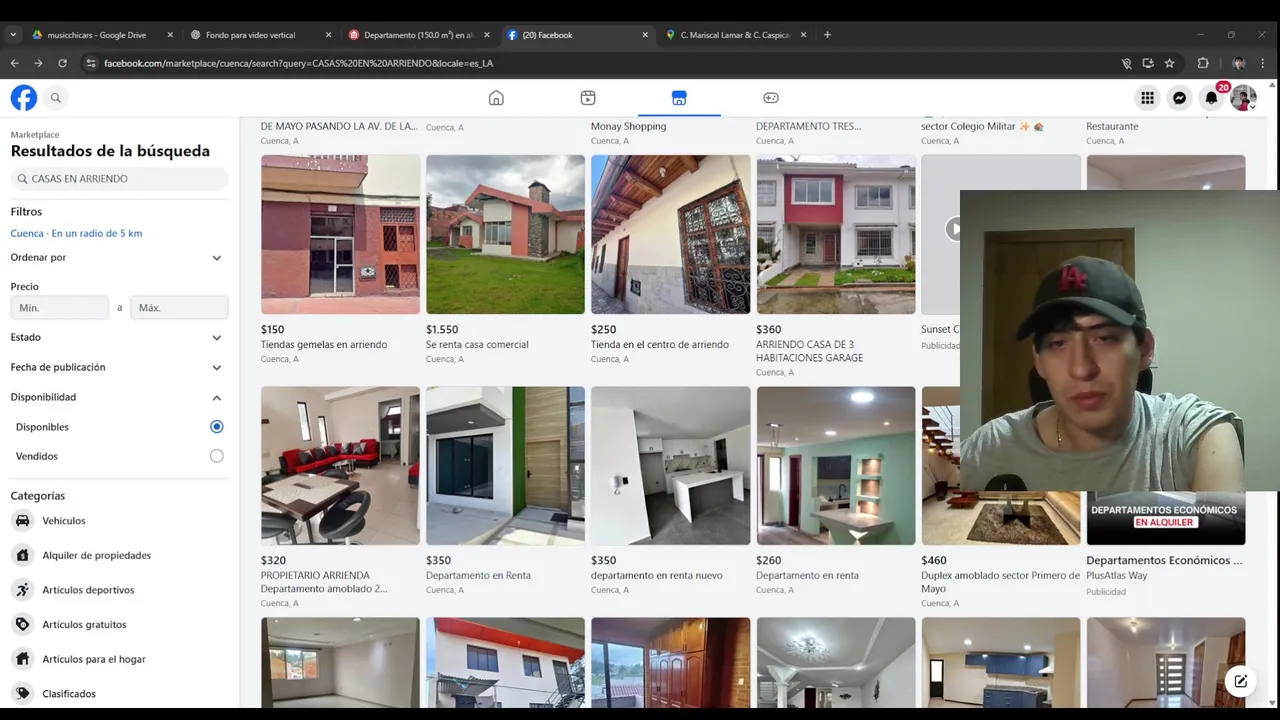1280x720 pixels.
Task: Open Messenger chats icon
Action: click(x=1180, y=98)
